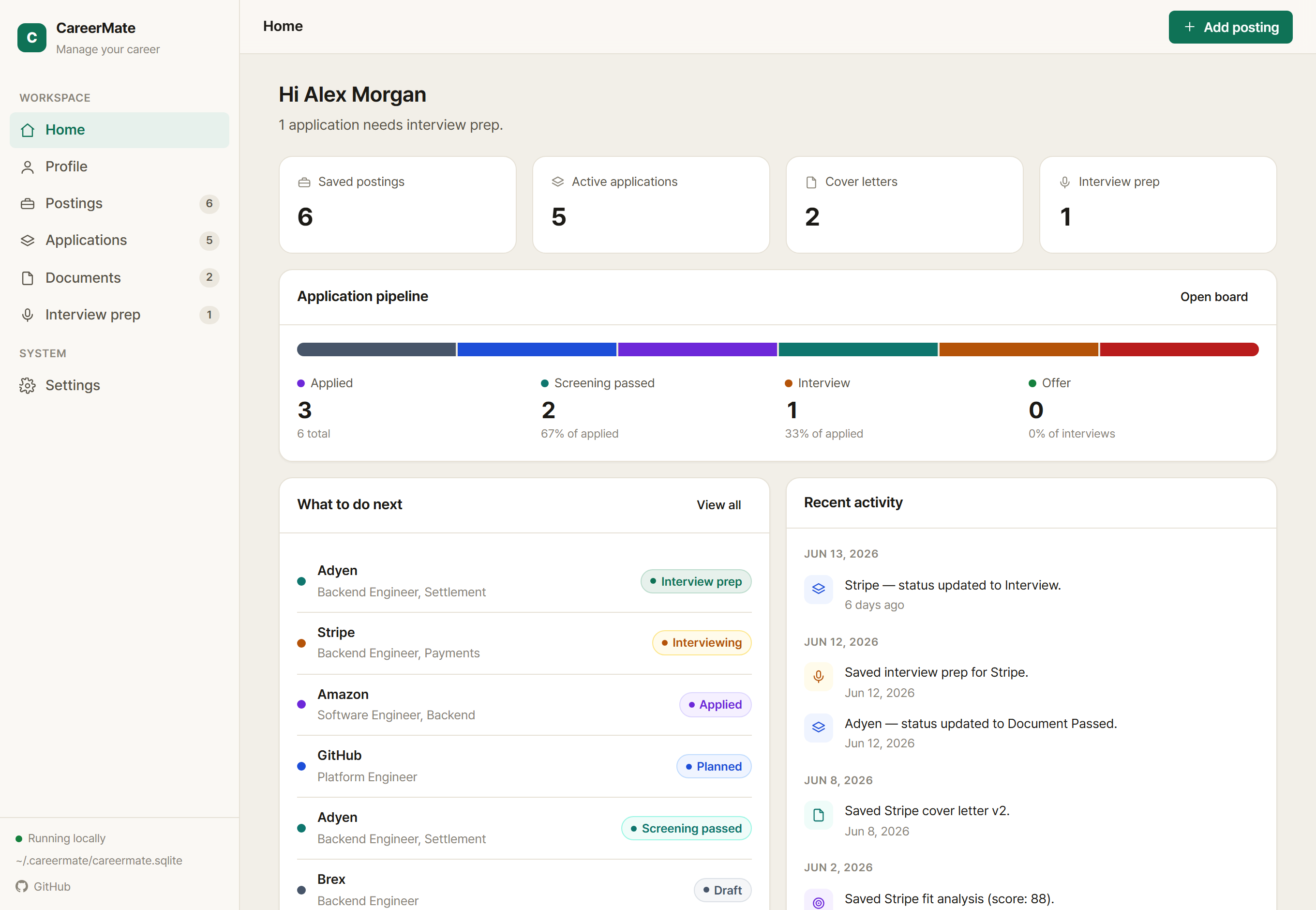Click the CareerMate green logo icon
This screenshot has height=910, width=1316.
pyautogui.click(x=32, y=38)
